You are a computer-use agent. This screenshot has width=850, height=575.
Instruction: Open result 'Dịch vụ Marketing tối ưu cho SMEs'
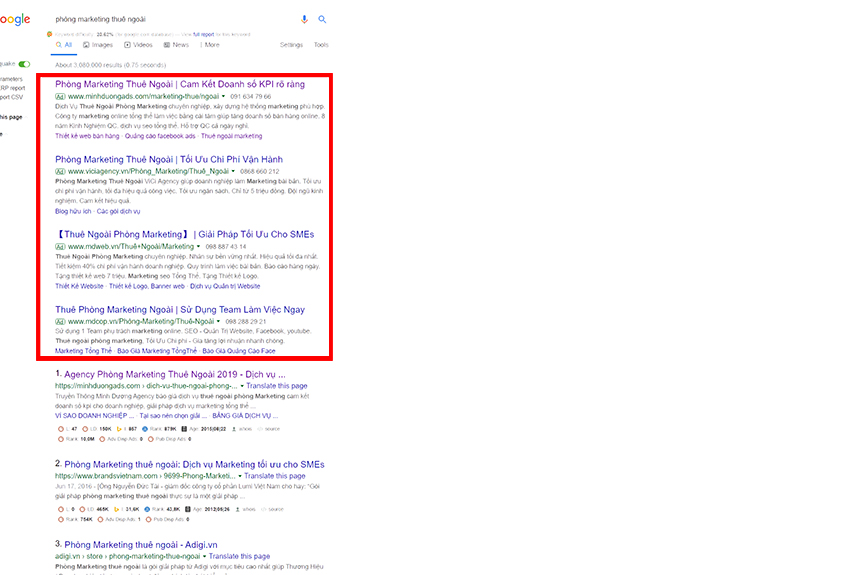194,464
